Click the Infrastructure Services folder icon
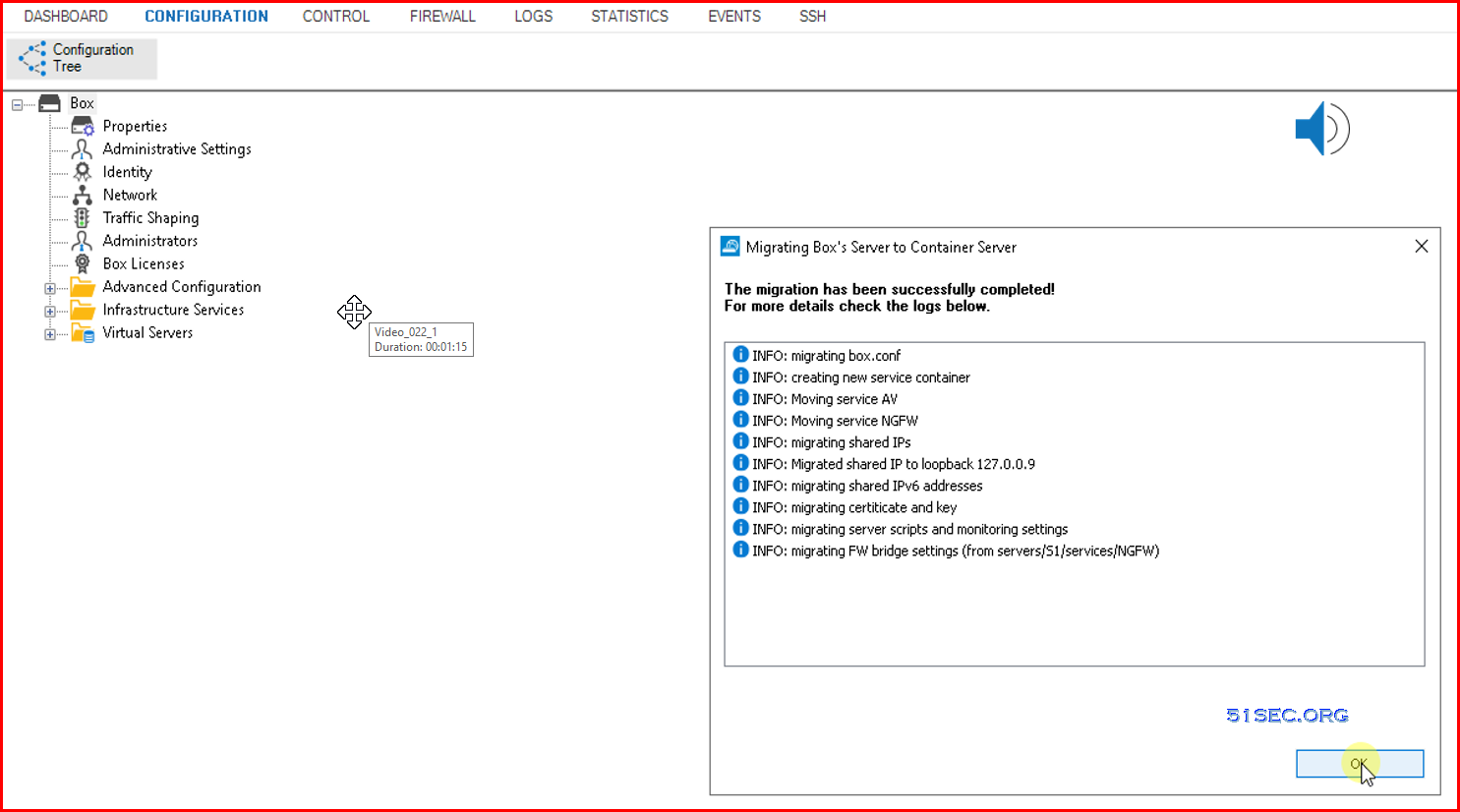The height and width of the screenshot is (812, 1460). click(83, 310)
